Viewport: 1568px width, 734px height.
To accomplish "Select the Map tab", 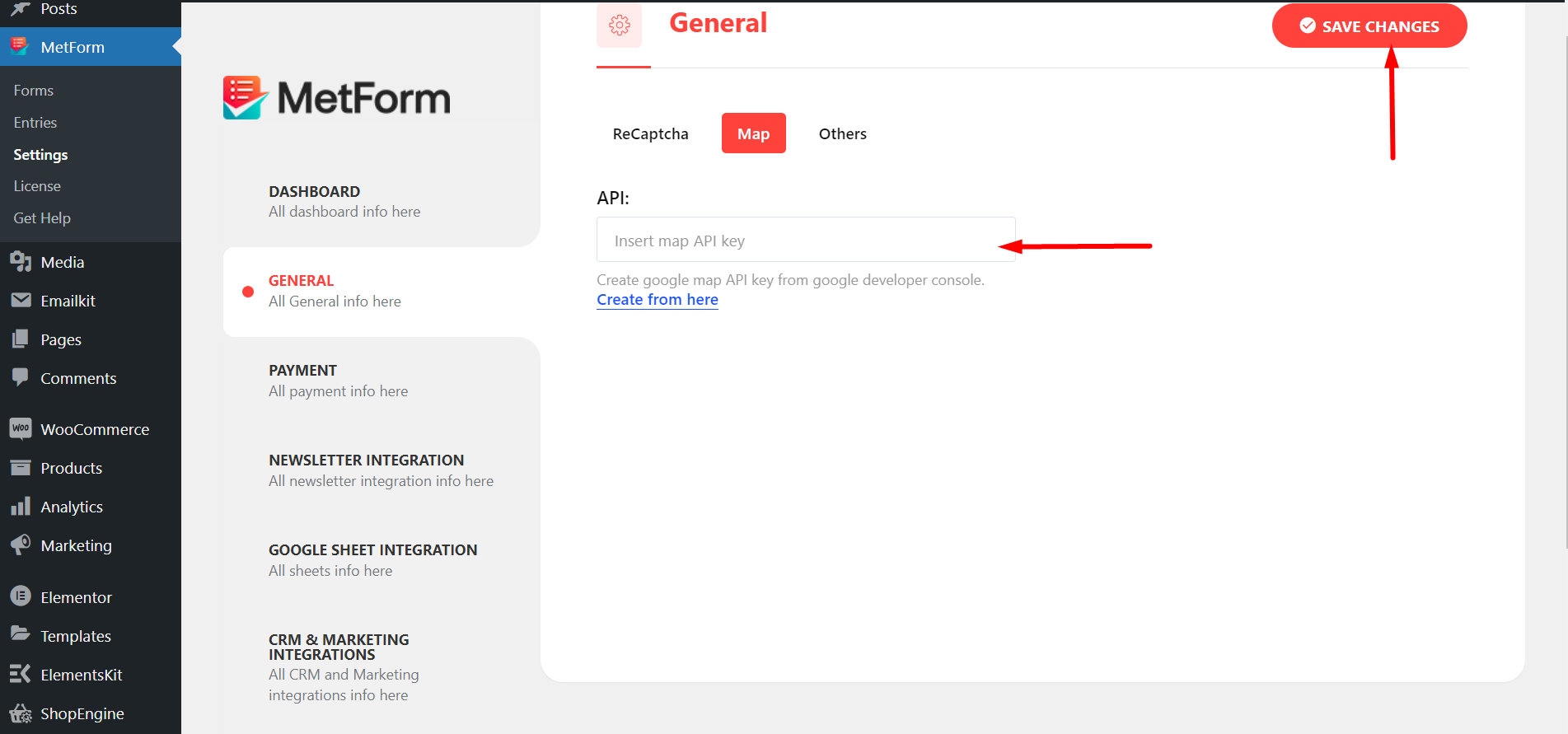I will click(753, 133).
